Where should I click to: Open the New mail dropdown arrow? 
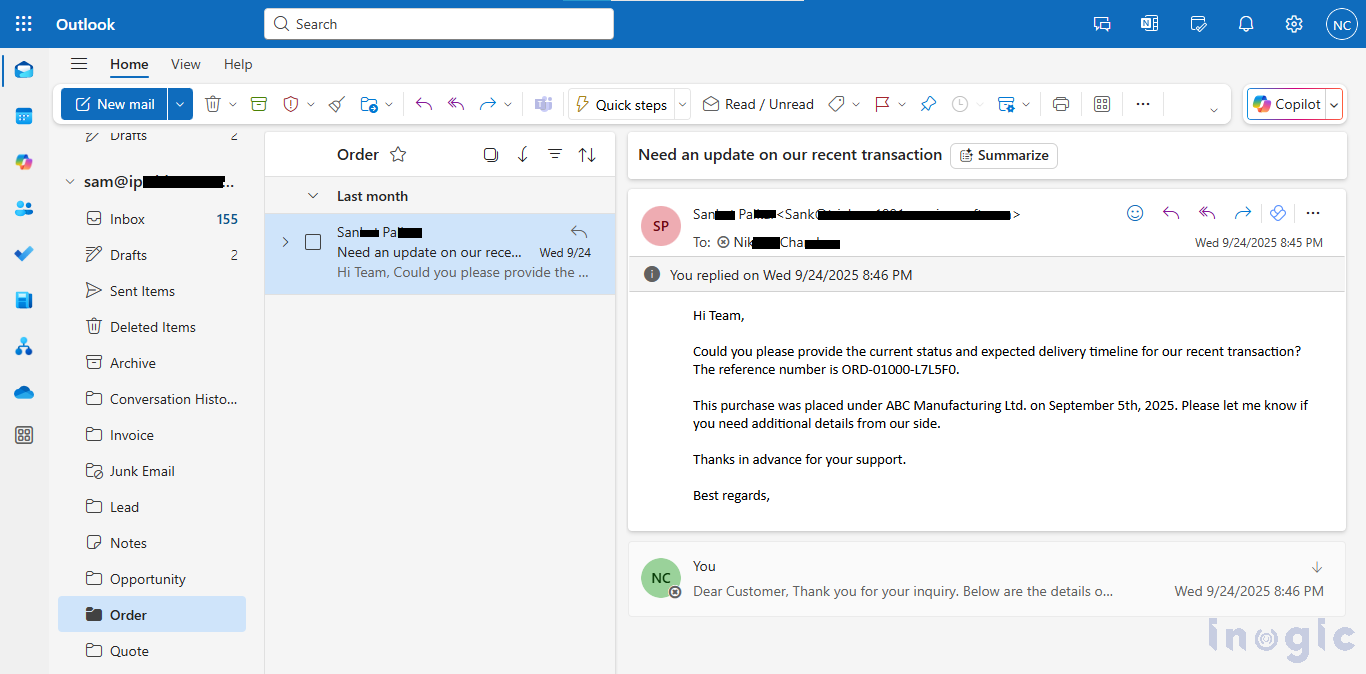pos(180,104)
